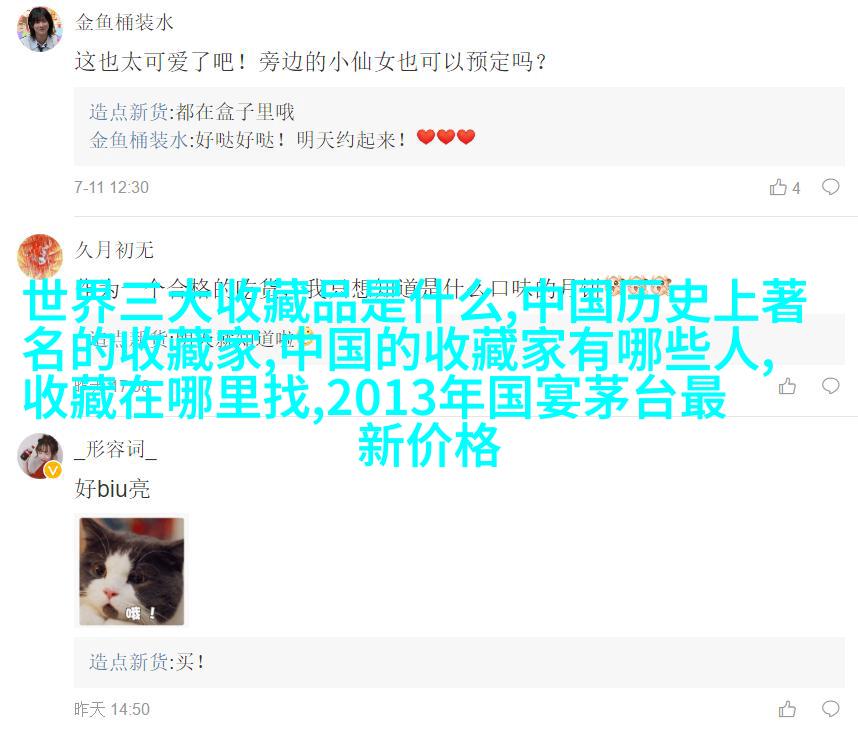Screen dimensions: 858x734
Task: Open 久月初无's profile avatar
Action: point(39,257)
